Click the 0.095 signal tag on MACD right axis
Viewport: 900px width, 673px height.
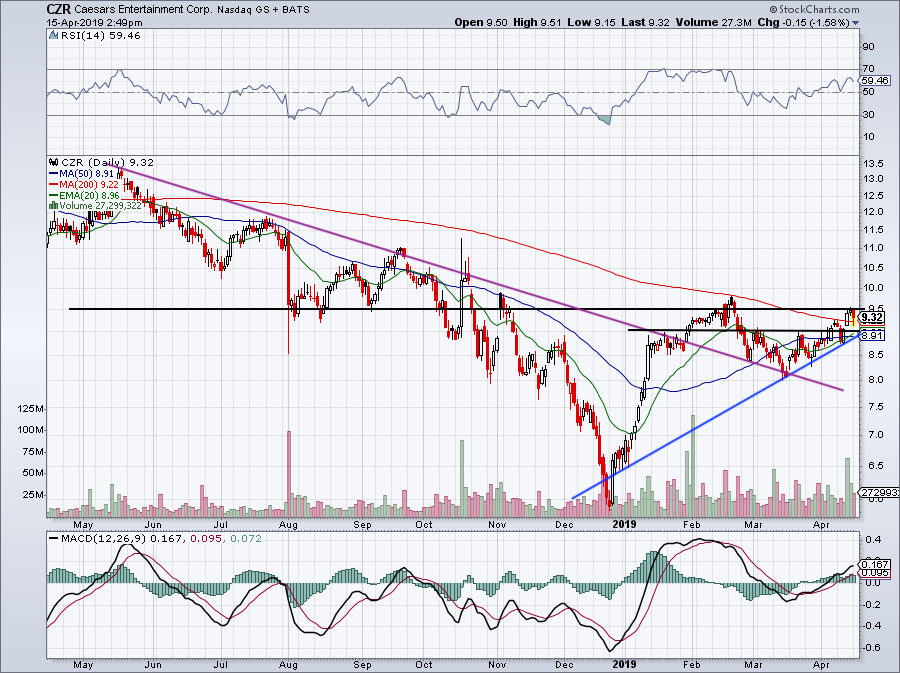coord(876,573)
